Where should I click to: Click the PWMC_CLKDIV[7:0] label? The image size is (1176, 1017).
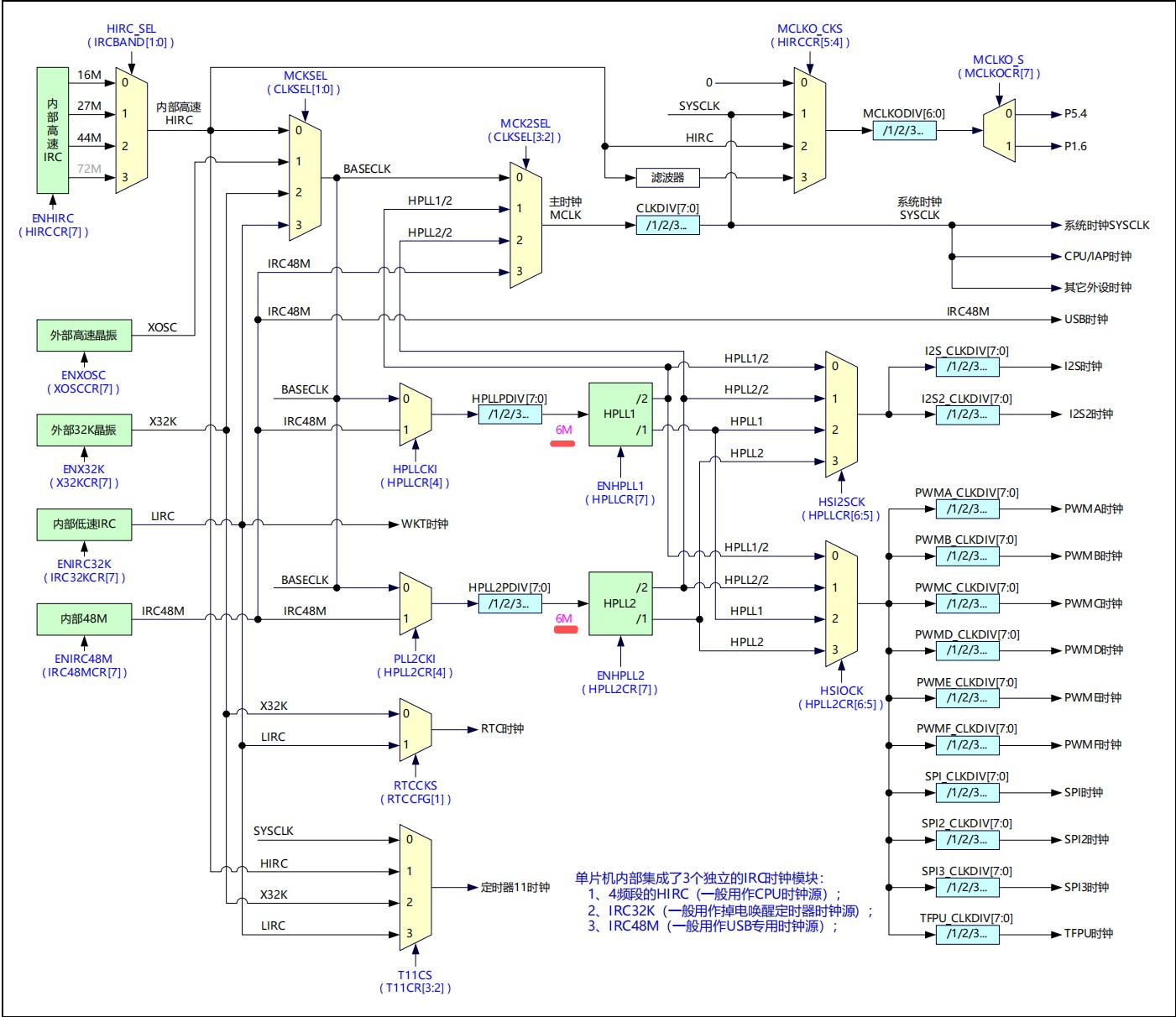[x=967, y=587]
